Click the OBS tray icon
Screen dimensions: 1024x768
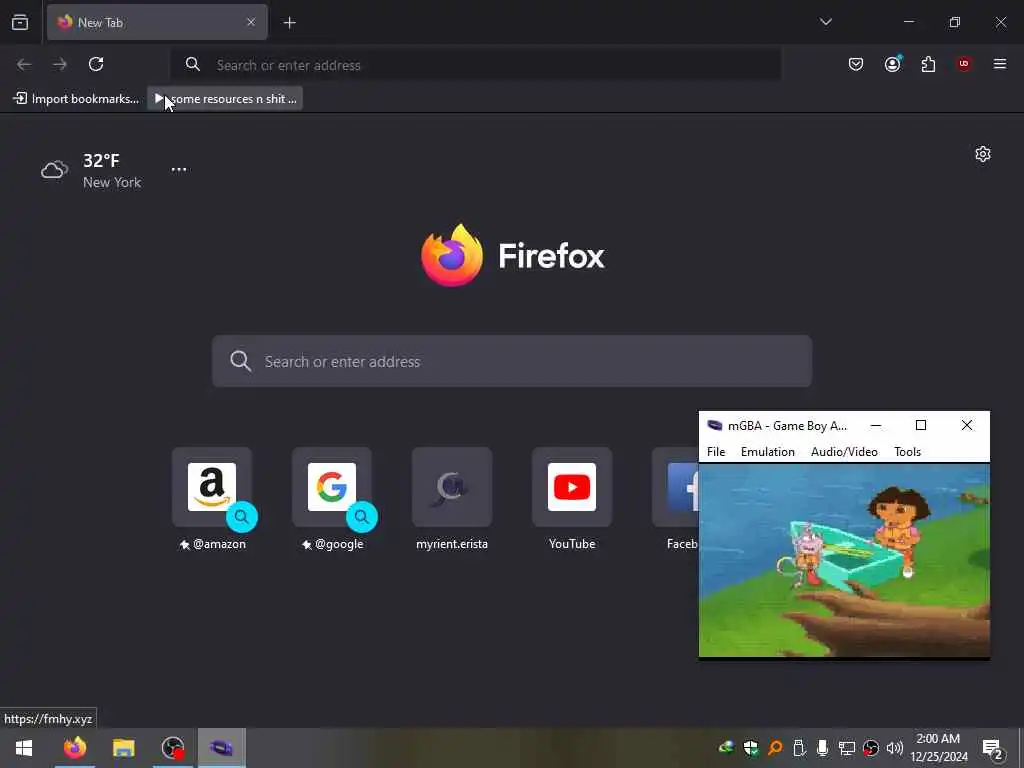click(x=871, y=748)
